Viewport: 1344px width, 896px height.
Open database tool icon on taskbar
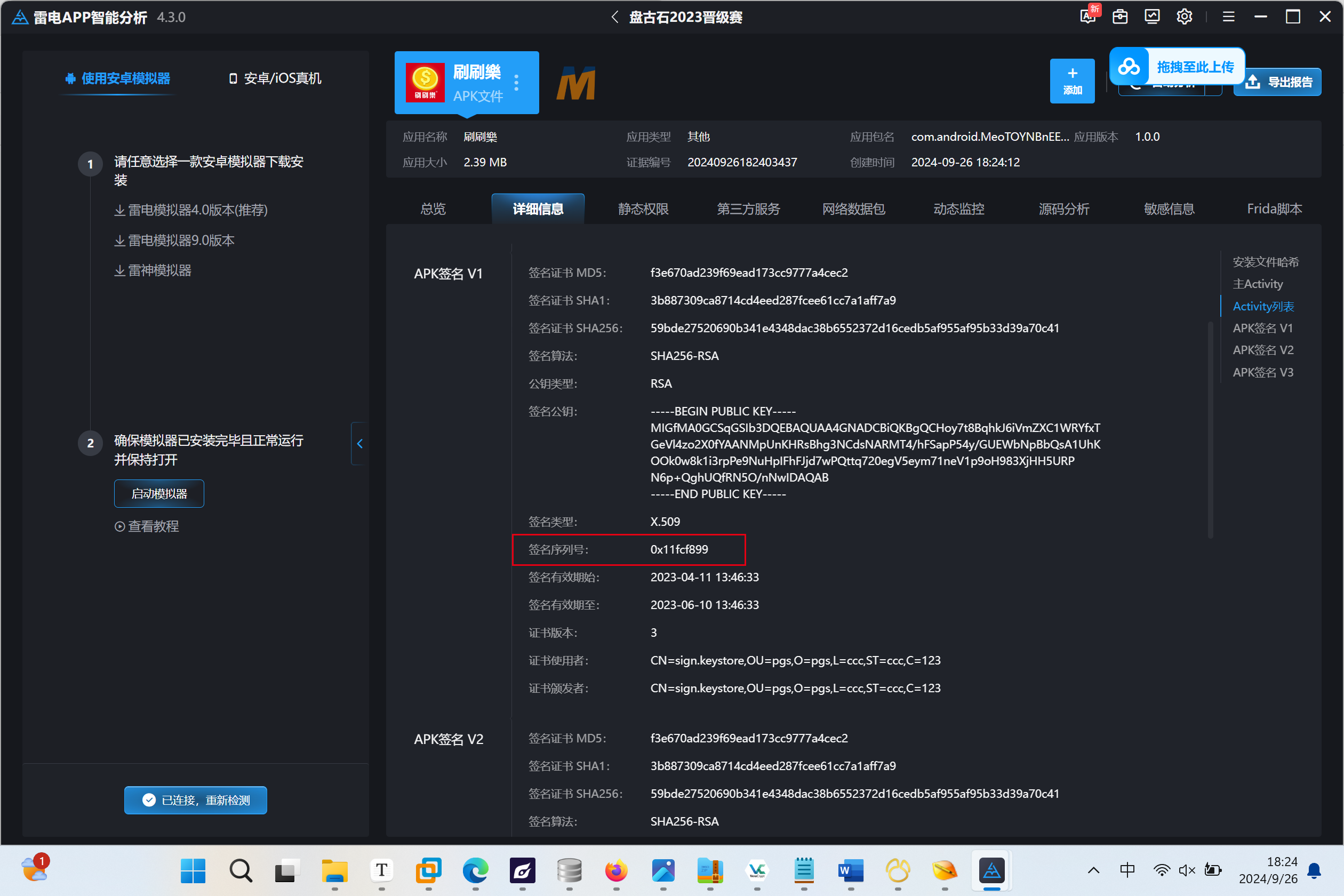[x=569, y=871]
